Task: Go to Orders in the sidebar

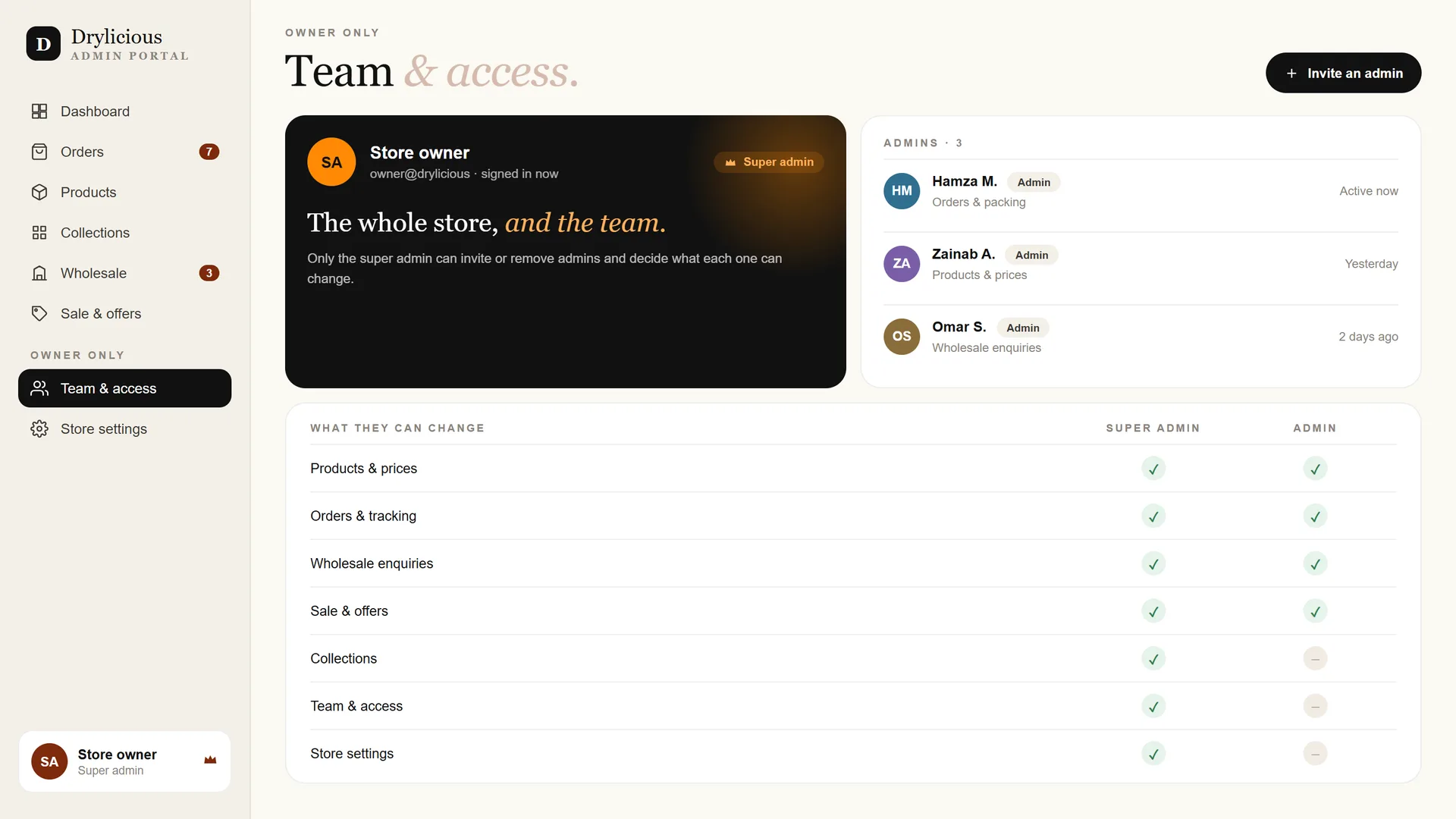Action: [124, 152]
